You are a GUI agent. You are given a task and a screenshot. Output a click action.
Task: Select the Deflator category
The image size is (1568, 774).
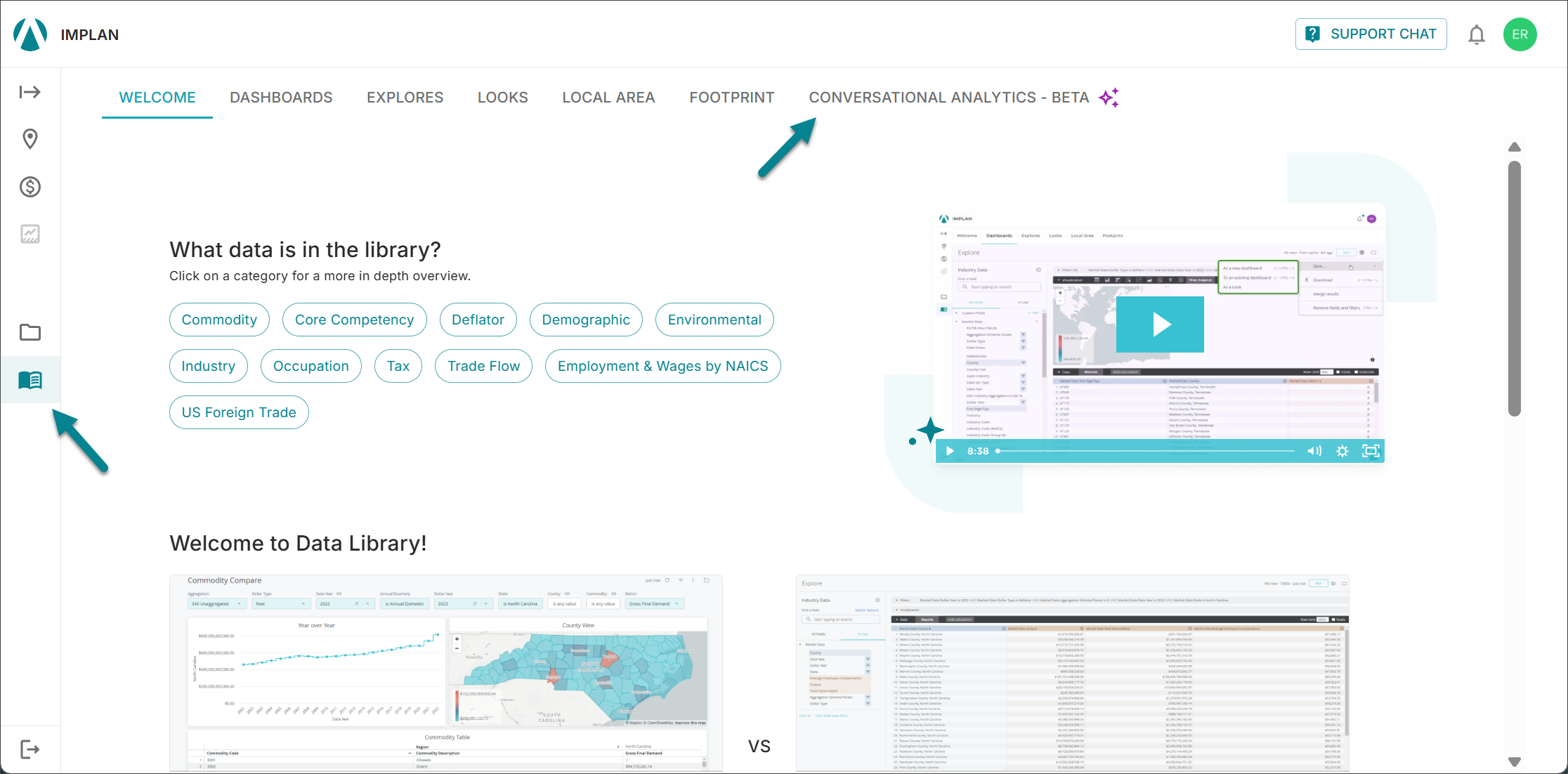[478, 320]
